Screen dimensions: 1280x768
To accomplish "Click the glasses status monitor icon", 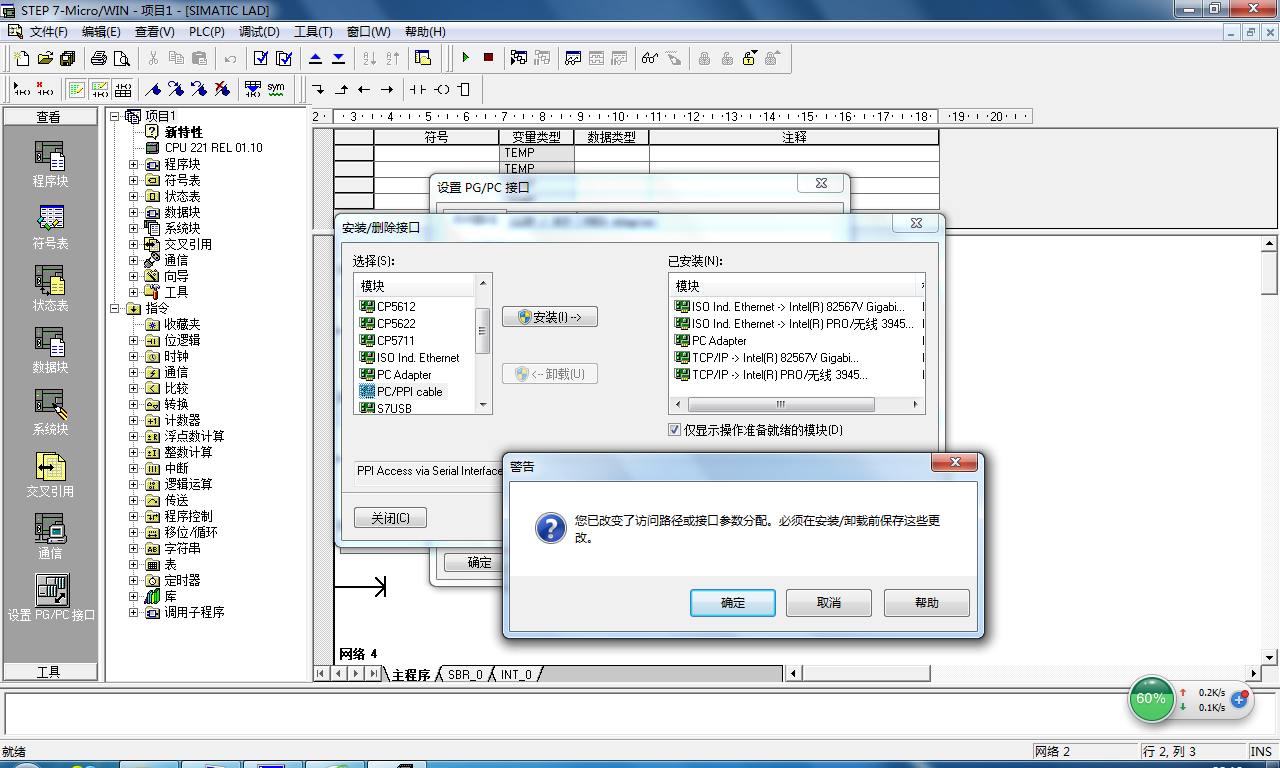I will (x=650, y=58).
